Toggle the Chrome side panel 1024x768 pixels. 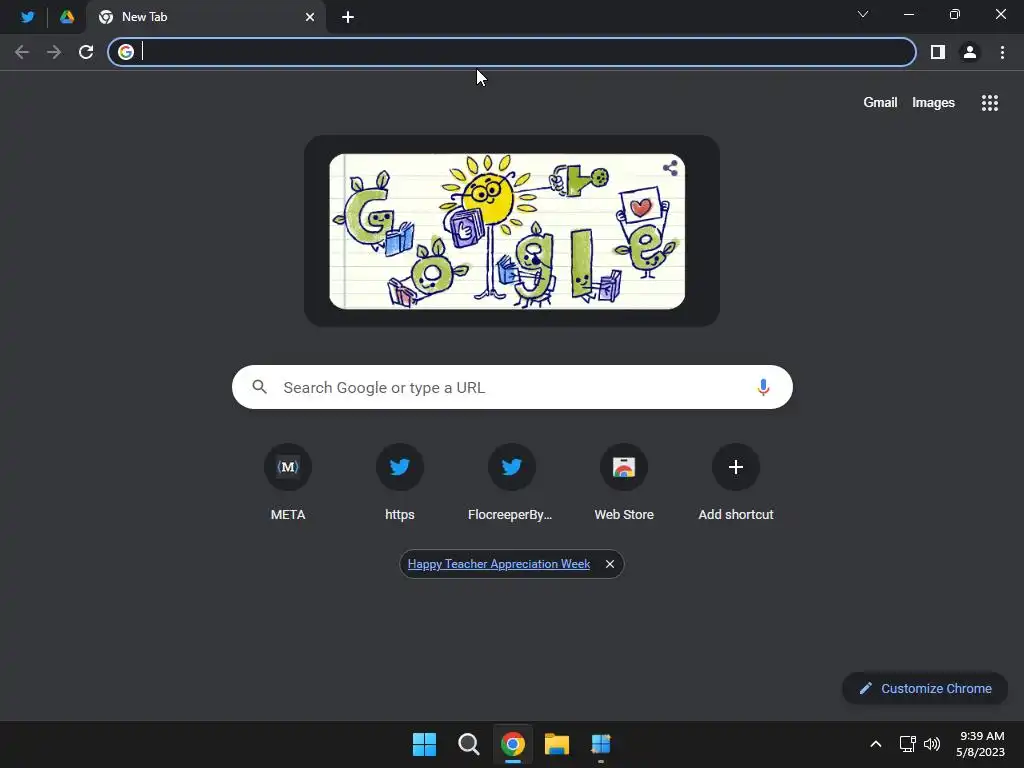click(938, 52)
